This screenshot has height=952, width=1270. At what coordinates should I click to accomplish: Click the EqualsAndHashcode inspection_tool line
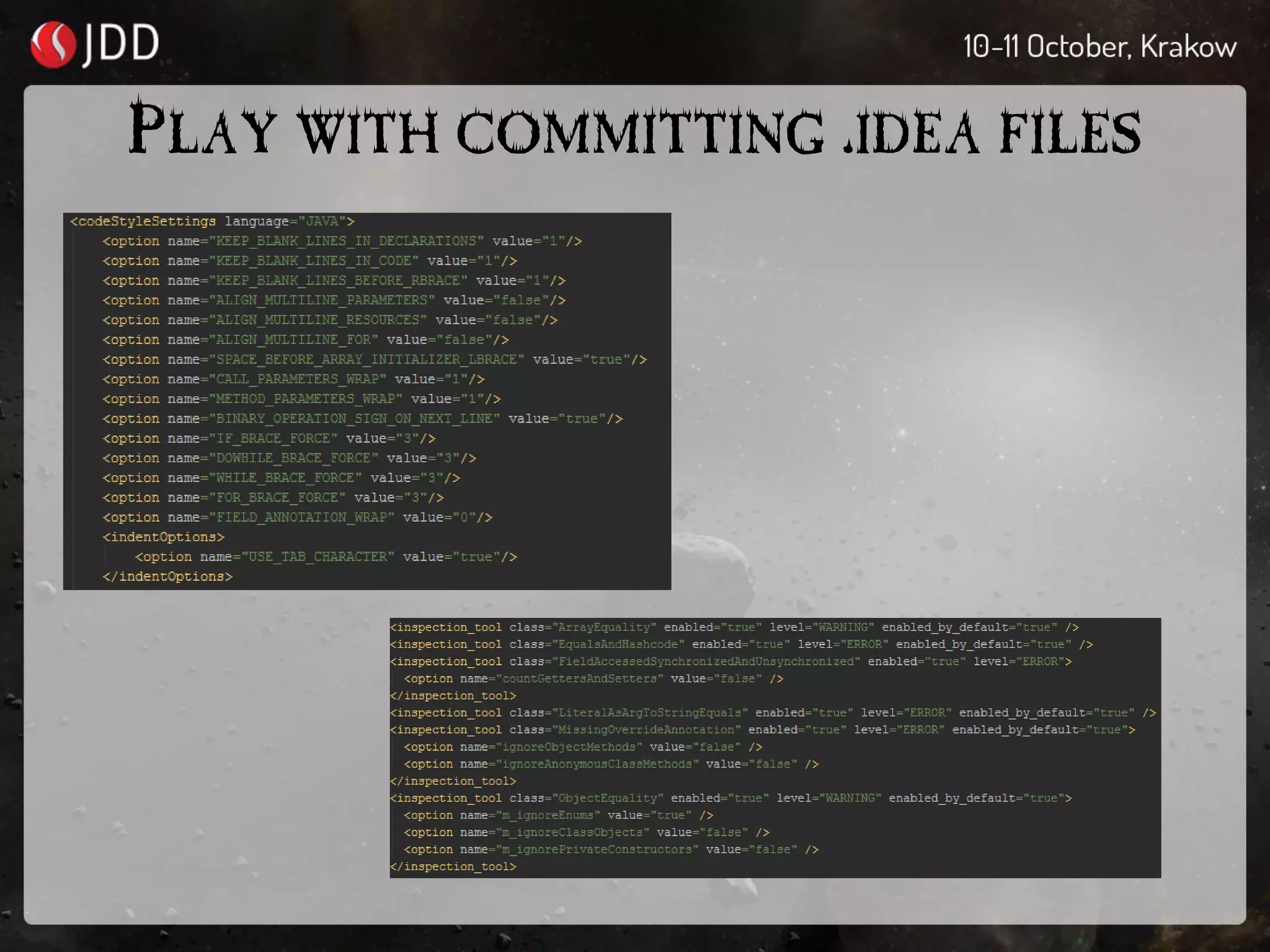coord(742,645)
